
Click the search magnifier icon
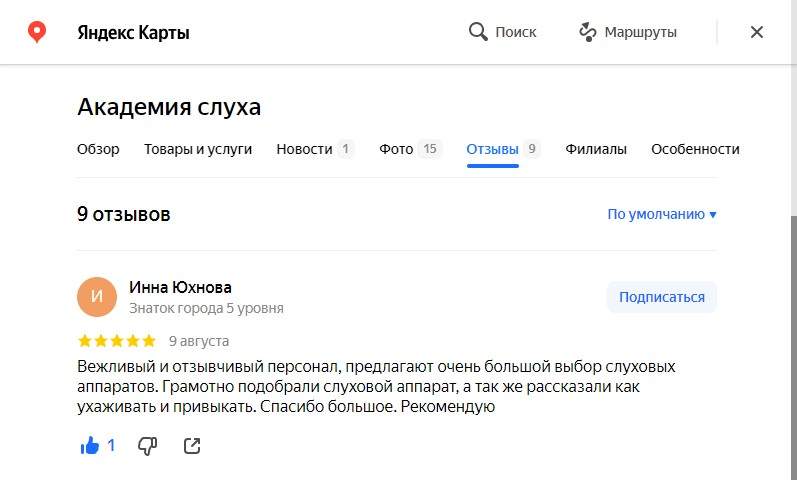click(x=478, y=32)
